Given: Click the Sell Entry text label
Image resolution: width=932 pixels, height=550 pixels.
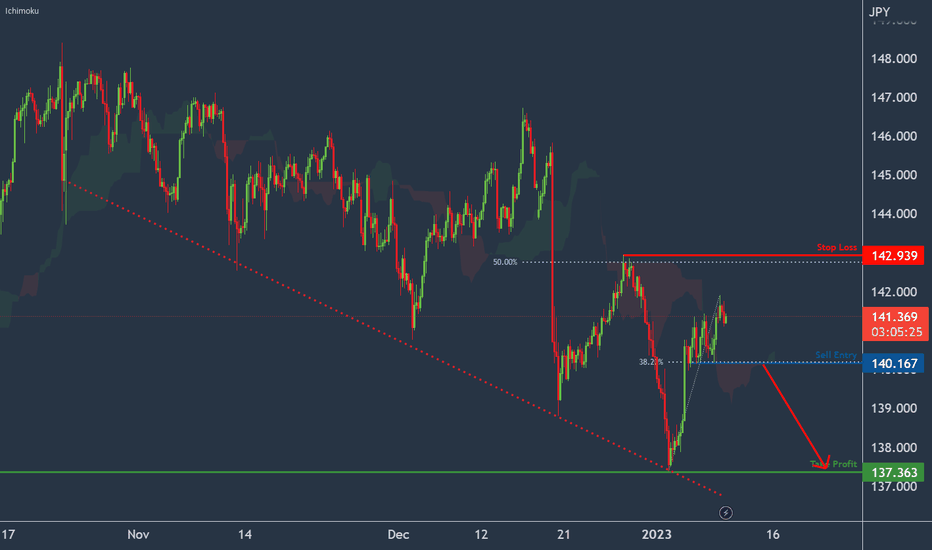Looking at the screenshot, I should tap(836, 355).
